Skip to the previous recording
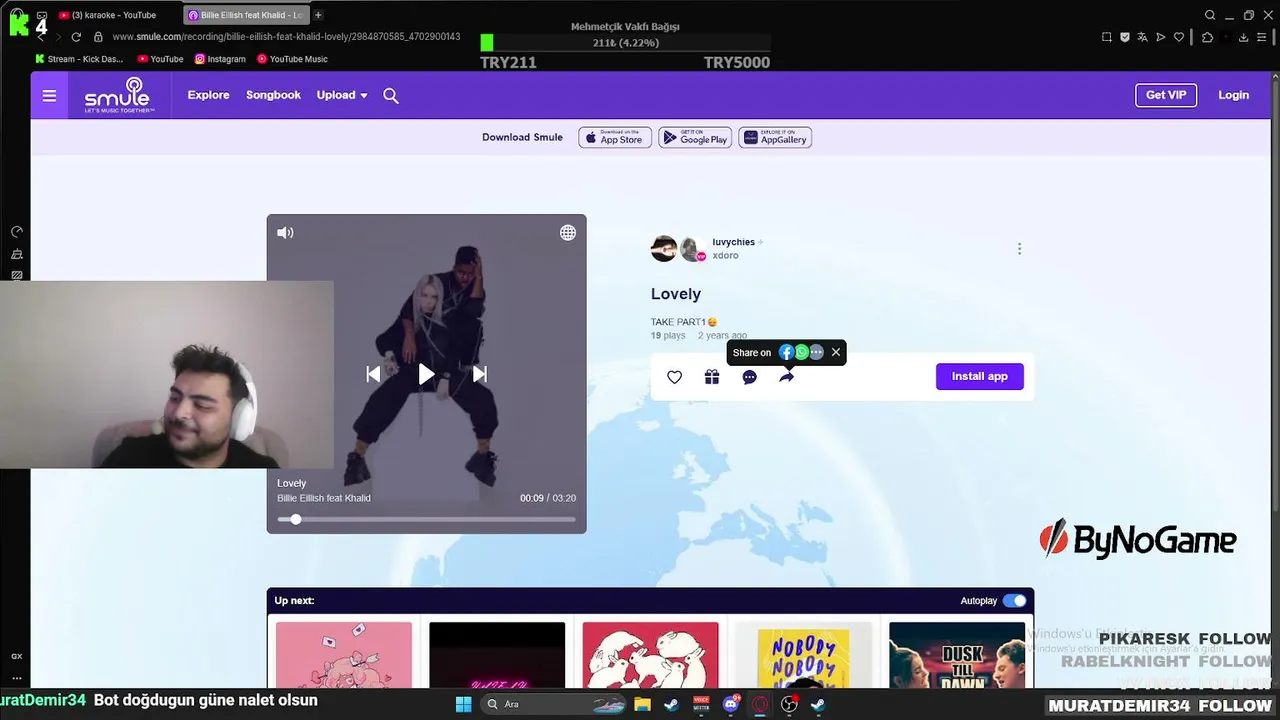The image size is (1280, 720). [373, 374]
